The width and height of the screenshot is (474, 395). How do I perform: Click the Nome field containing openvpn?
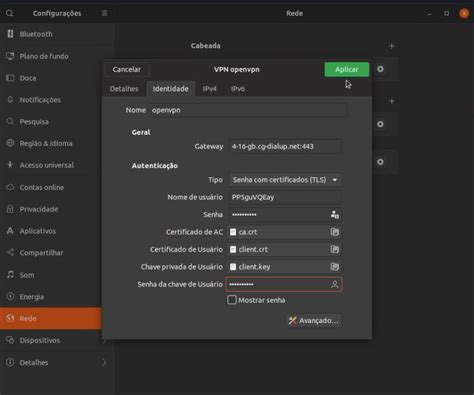248,110
